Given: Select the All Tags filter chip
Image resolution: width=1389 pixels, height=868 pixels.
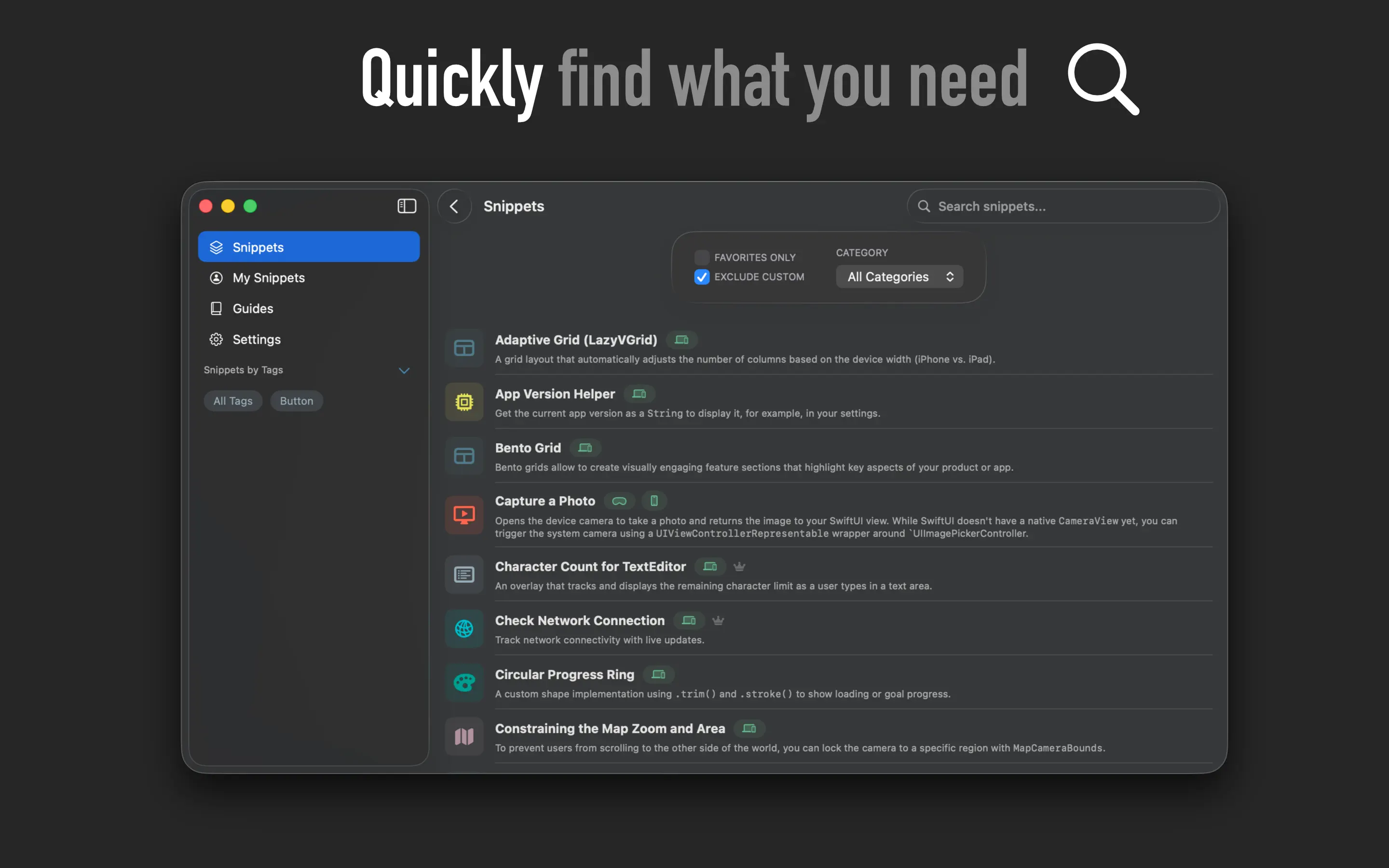Looking at the screenshot, I should [232, 401].
